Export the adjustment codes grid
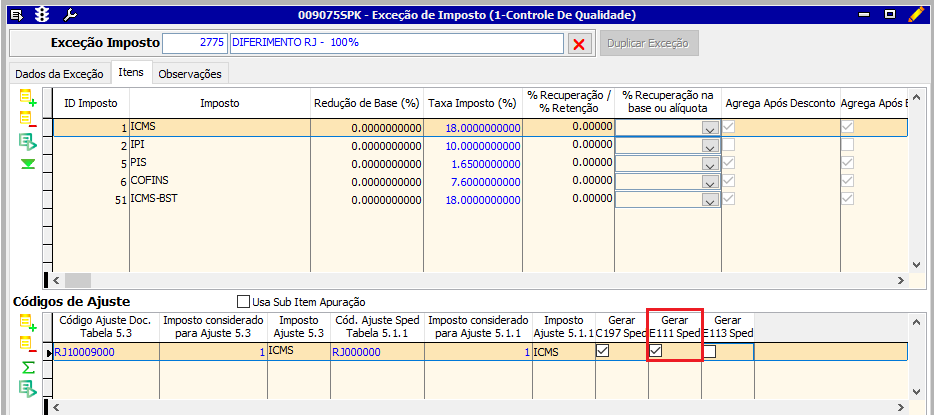This screenshot has width=934, height=415. [x=28, y=389]
